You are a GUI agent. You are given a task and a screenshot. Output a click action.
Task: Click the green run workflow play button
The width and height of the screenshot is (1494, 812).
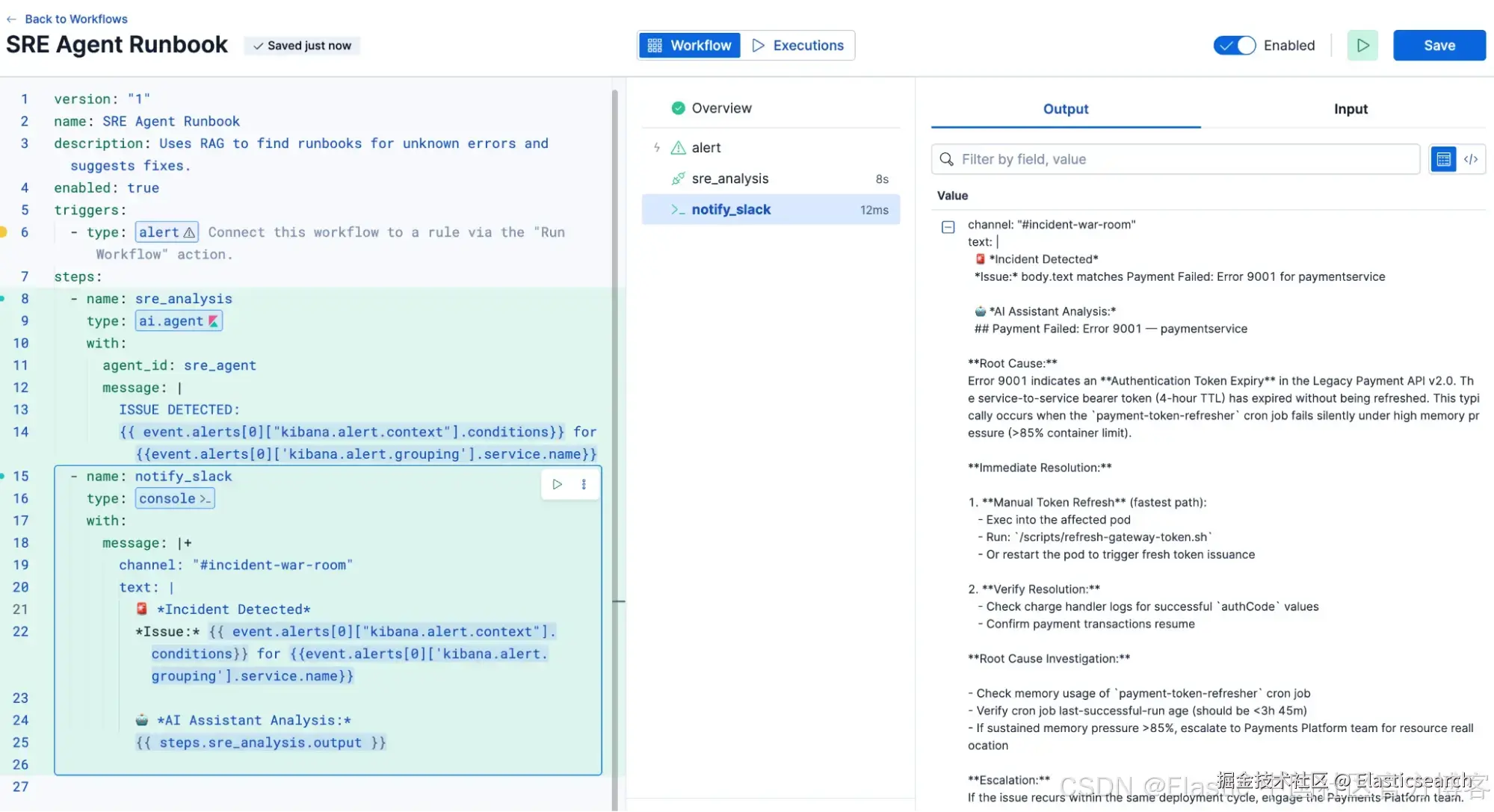click(1362, 46)
